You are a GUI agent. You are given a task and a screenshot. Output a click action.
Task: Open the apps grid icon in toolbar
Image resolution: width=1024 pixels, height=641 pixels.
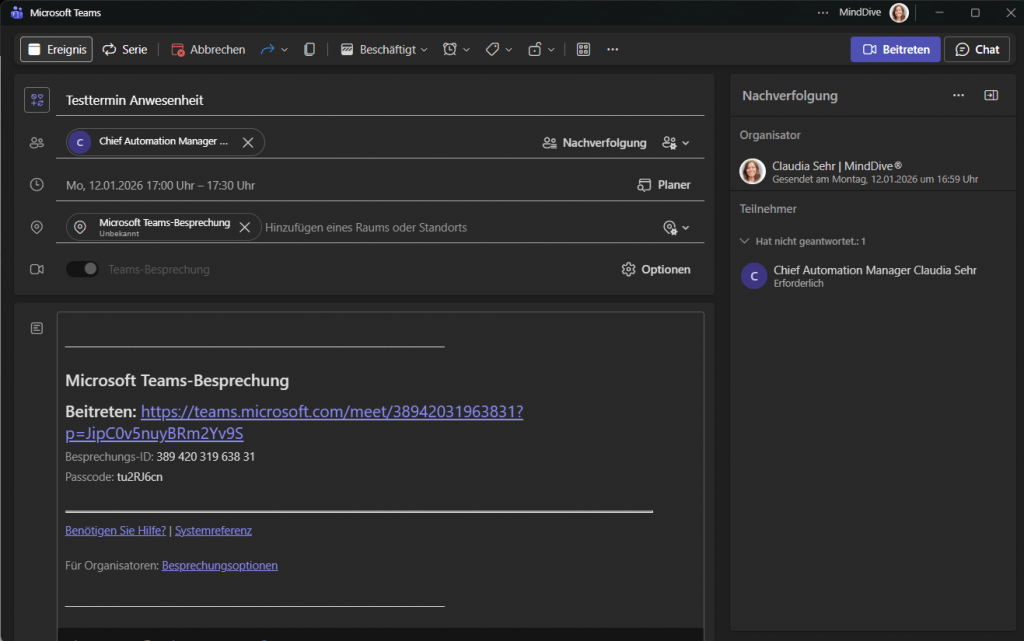pyautogui.click(x=584, y=49)
